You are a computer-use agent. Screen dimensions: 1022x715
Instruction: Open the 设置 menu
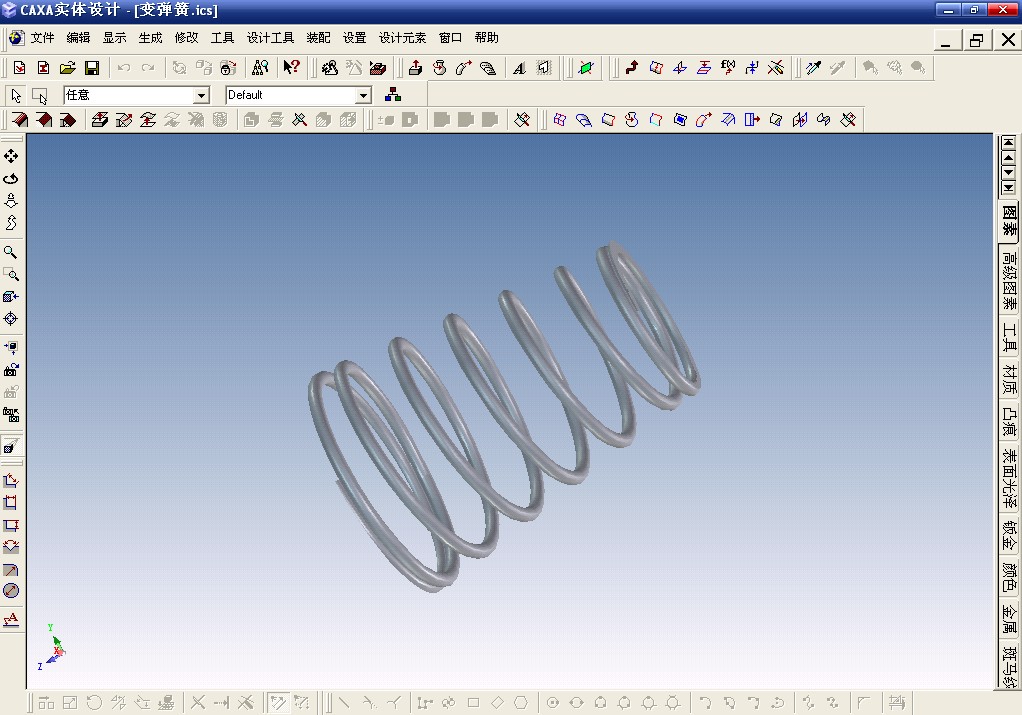[355, 38]
